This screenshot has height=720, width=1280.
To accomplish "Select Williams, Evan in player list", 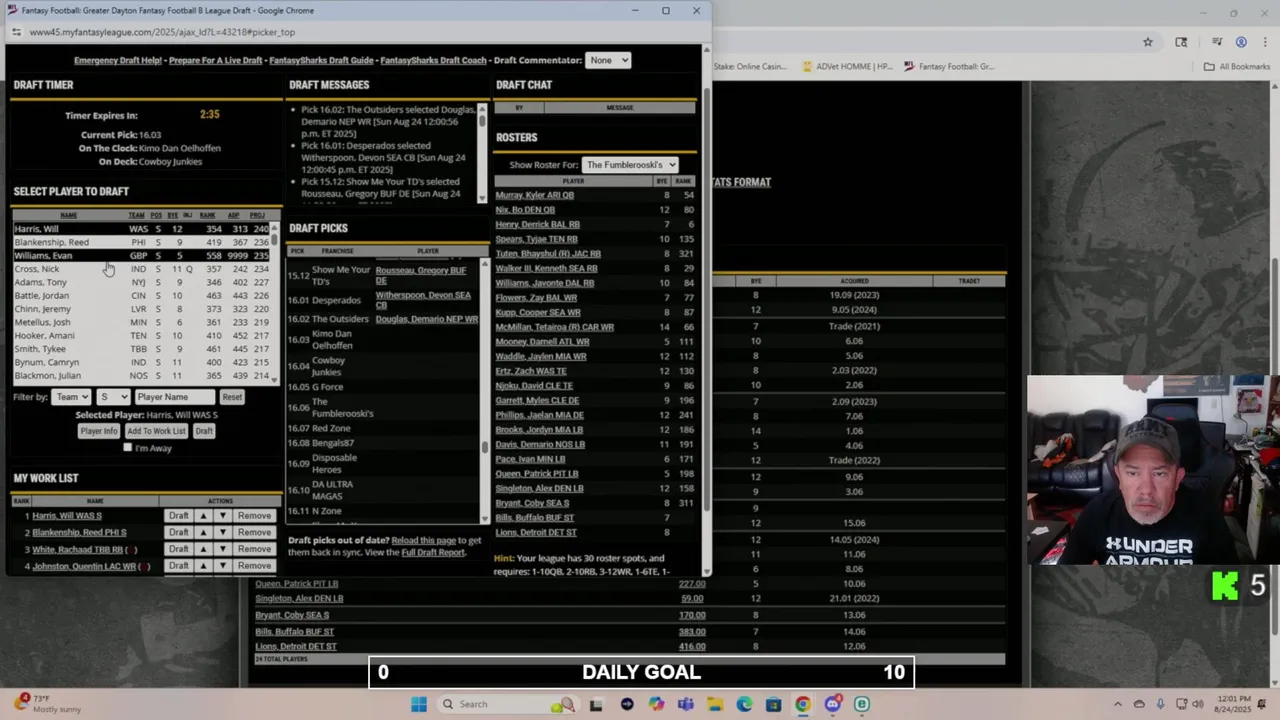I will 141,255.
